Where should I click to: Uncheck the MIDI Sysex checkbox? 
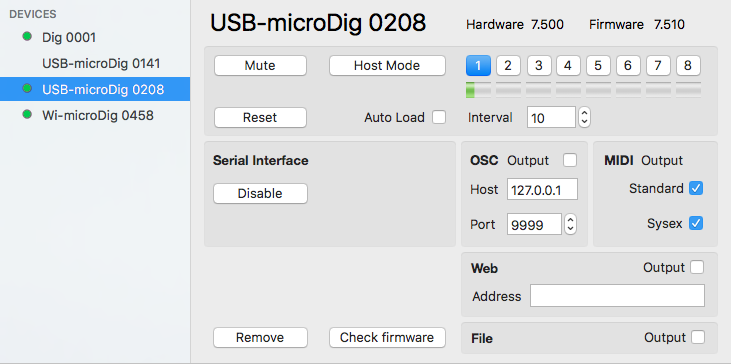696,223
